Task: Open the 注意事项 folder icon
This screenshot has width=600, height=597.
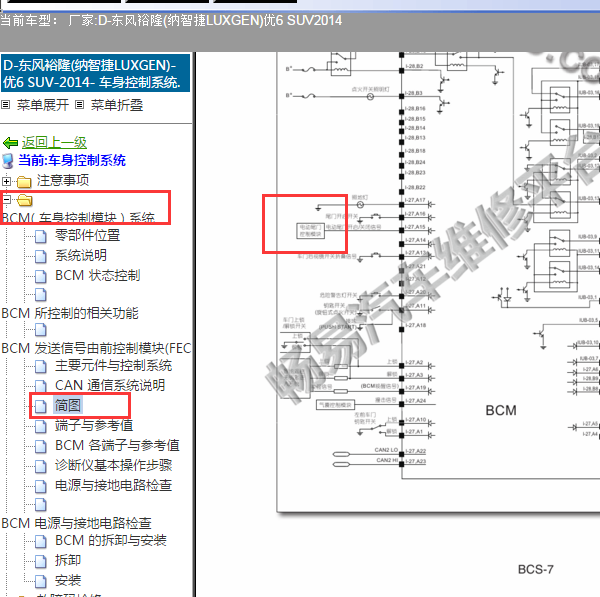Action: tap(24, 181)
